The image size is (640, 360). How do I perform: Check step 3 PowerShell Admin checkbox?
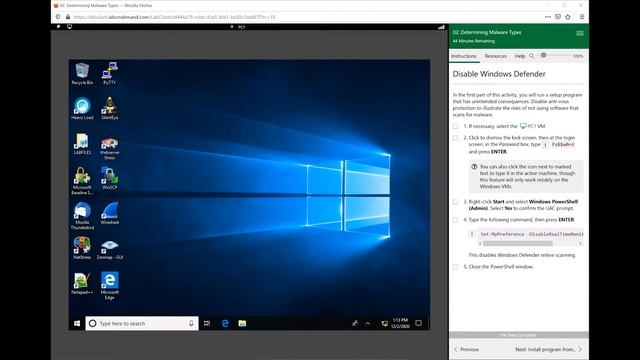(x=455, y=202)
